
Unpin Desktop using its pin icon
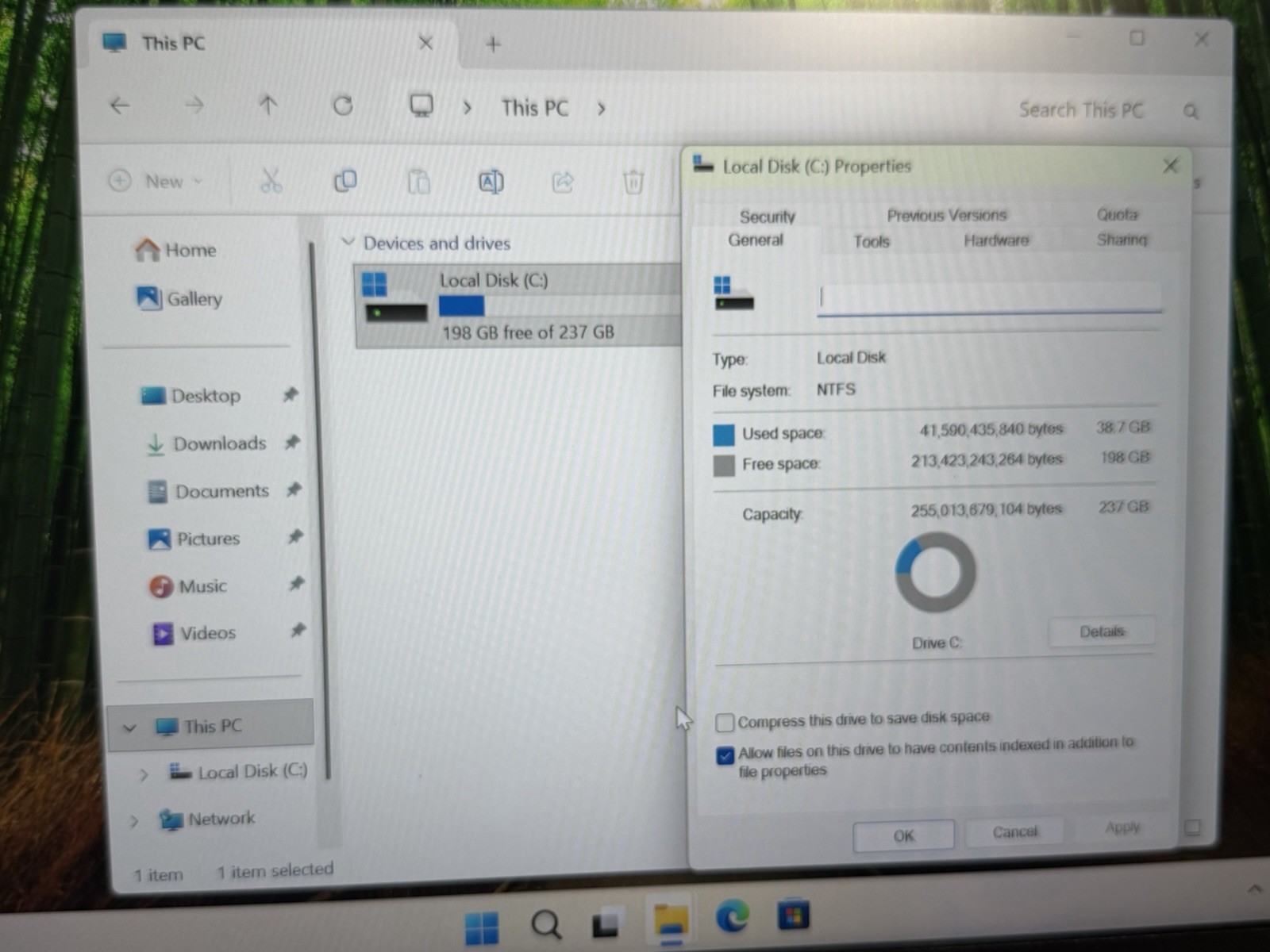pos(291,394)
